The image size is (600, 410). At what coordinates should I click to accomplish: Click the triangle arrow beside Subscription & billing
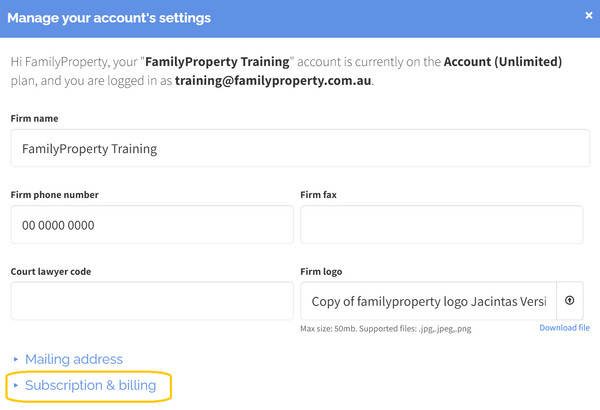point(16,385)
